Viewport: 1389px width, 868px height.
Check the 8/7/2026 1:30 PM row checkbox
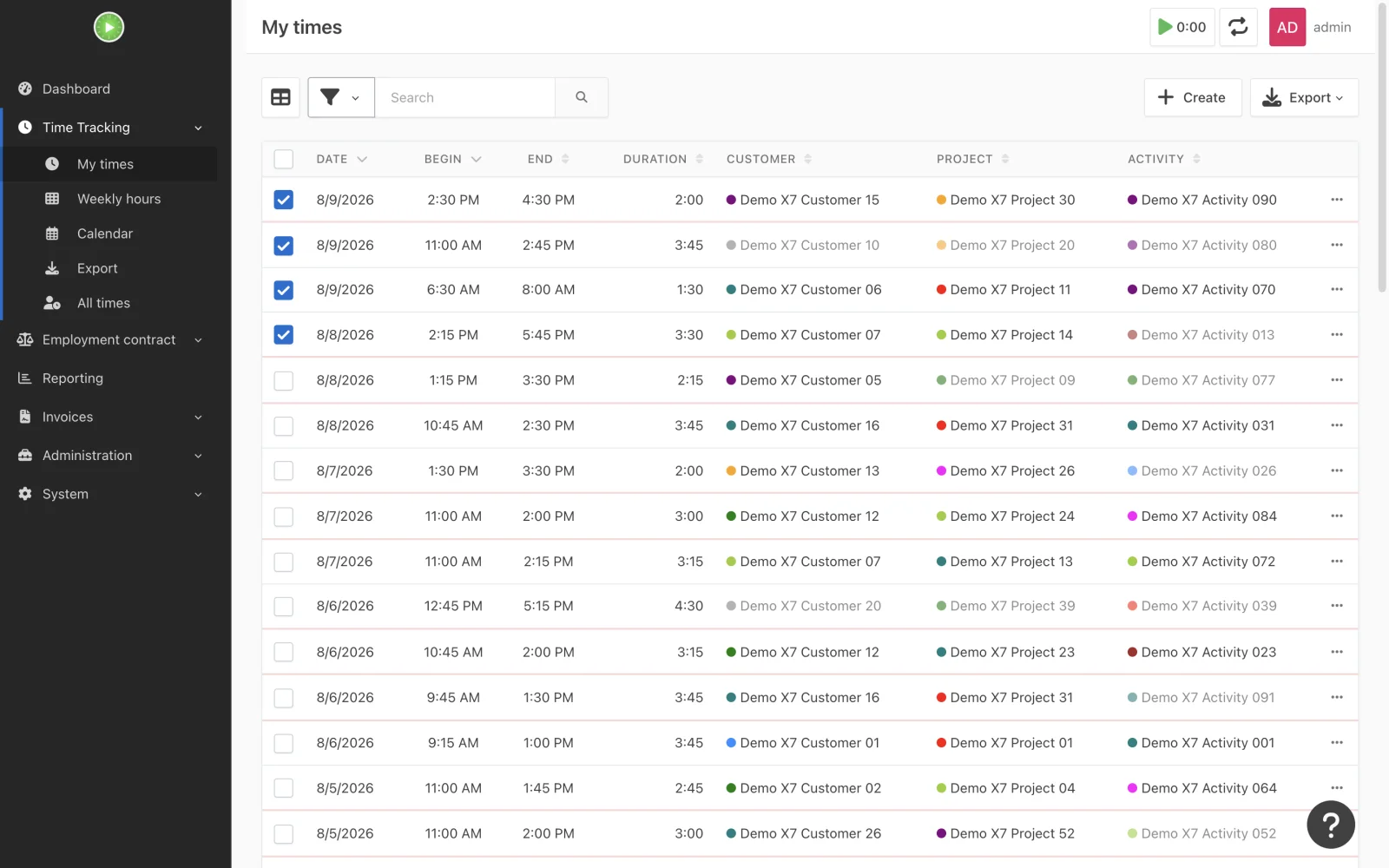283,470
